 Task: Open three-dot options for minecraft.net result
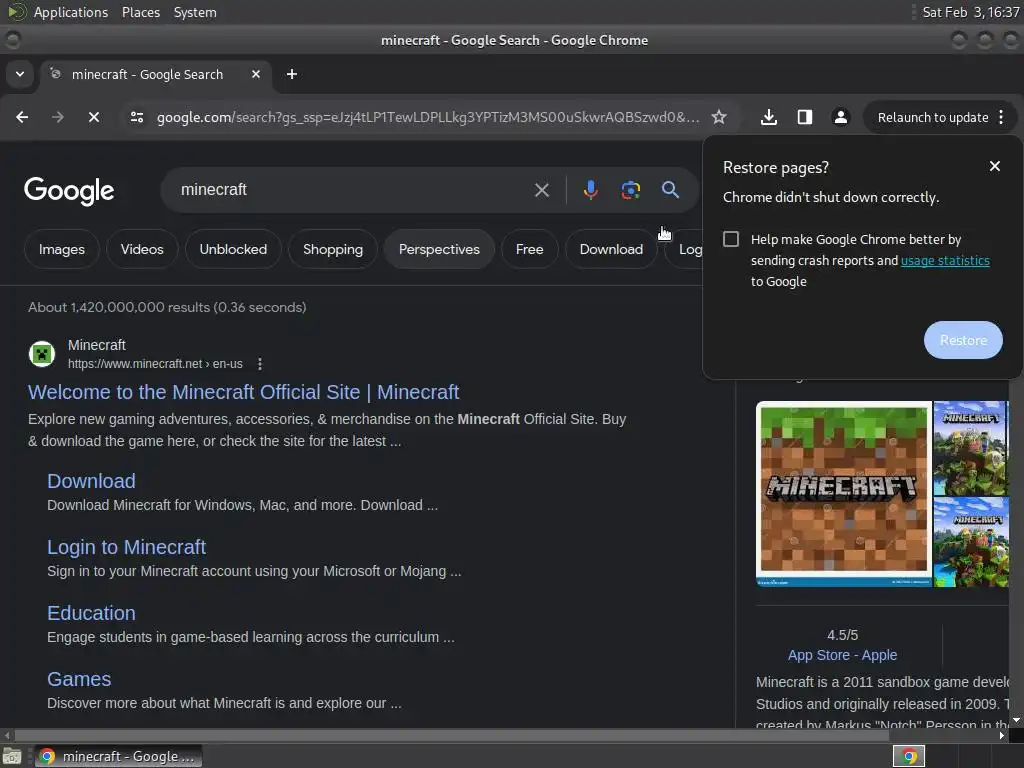pos(260,364)
